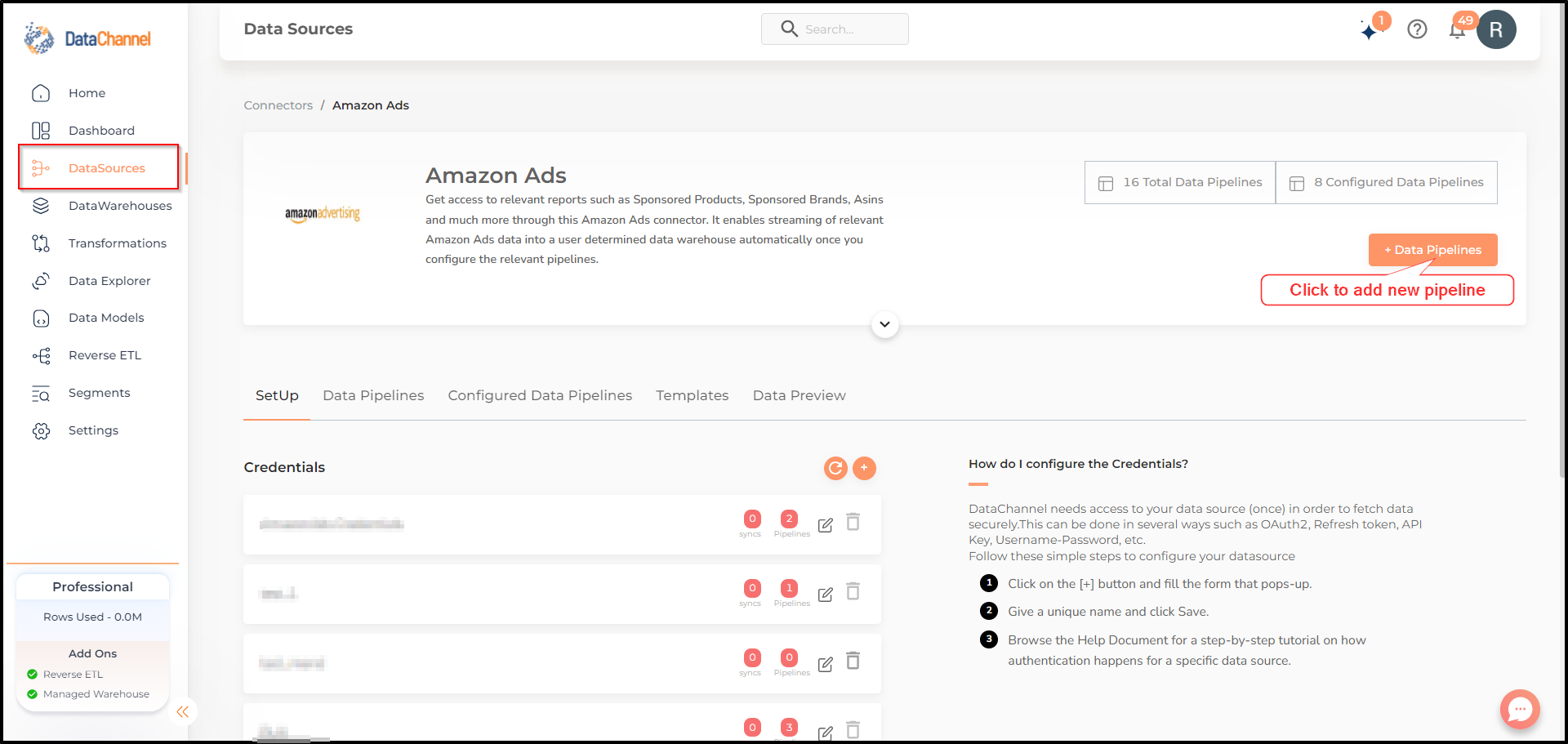This screenshot has width=1568, height=744.
Task: Click the amazonadvertising connector logo
Action: pos(323,214)
